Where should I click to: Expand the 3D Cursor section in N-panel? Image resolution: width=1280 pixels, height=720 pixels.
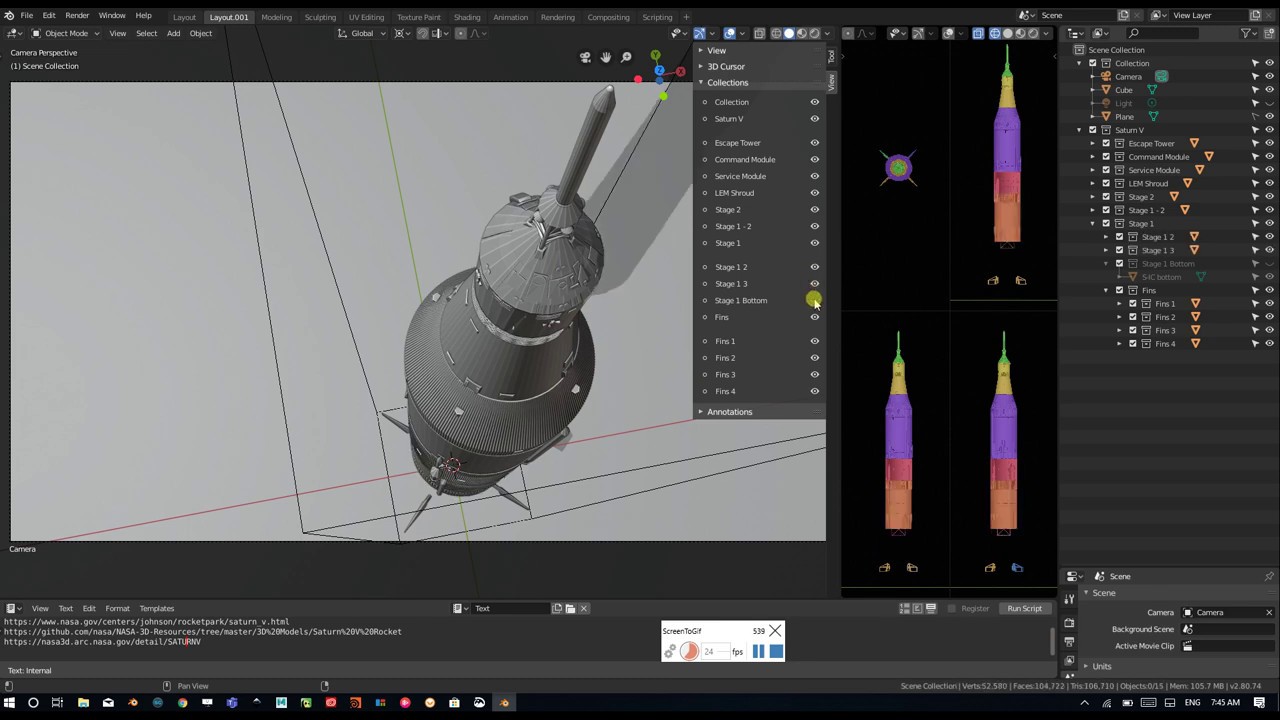724,66
